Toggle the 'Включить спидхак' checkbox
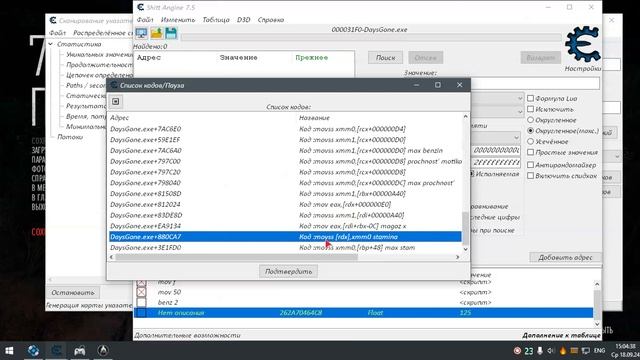Image resolution: width=640 pixels, height=360 pixels. [x=530, y=176]
